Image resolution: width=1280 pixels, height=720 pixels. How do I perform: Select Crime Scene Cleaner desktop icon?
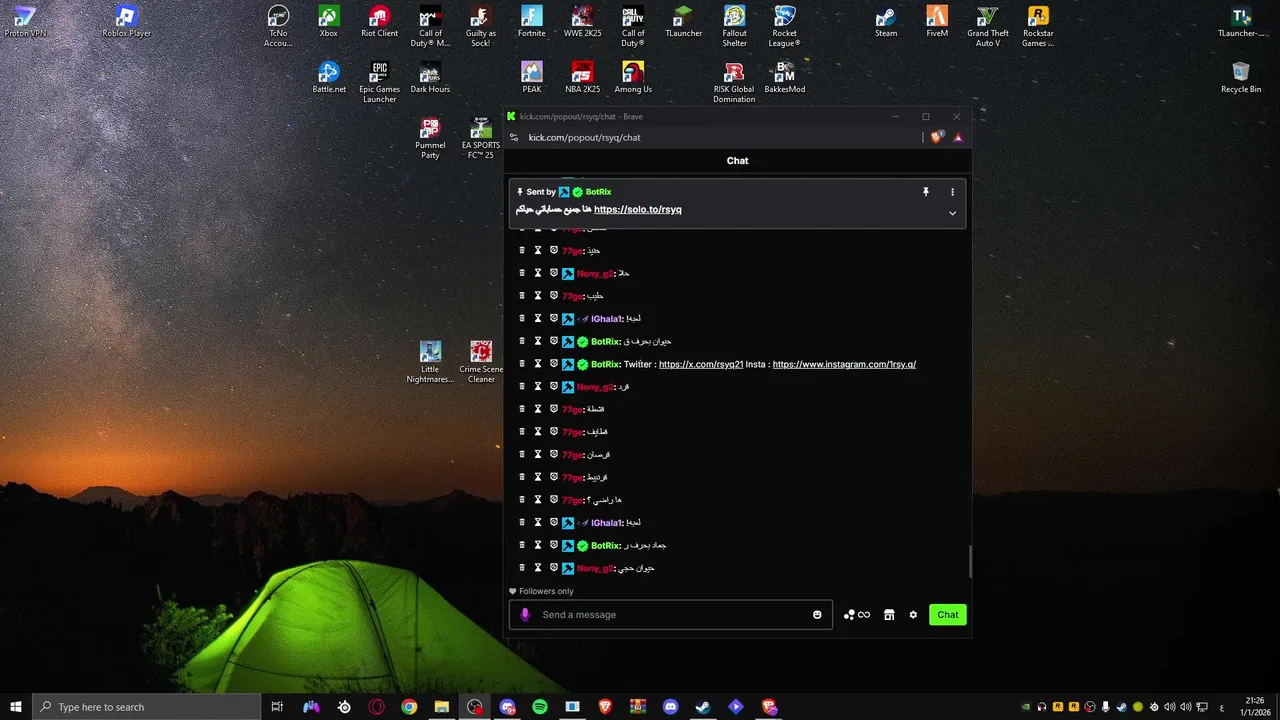coord(481,362)
